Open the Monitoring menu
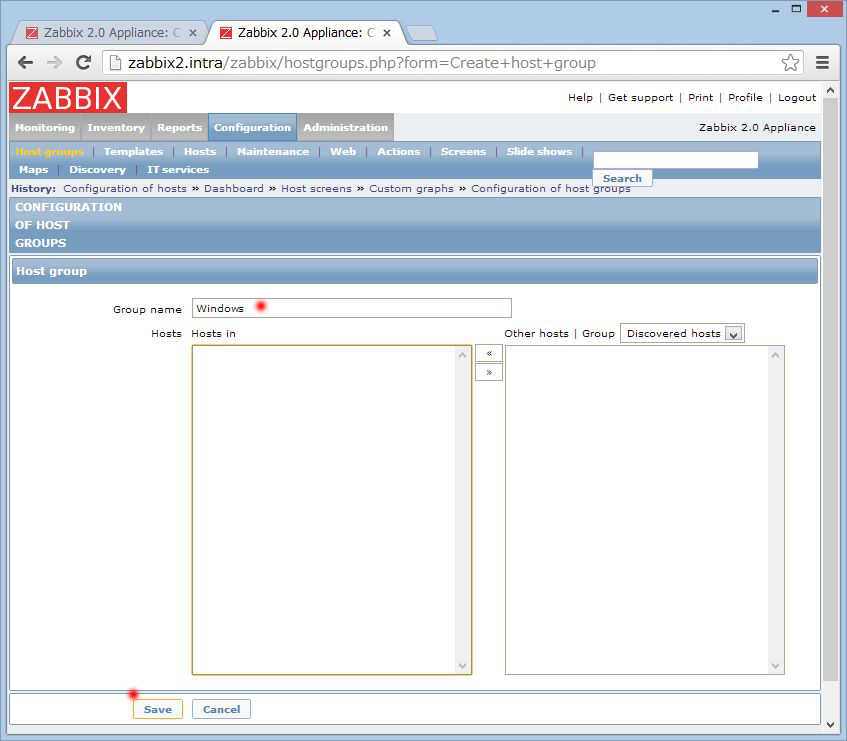This screenshot has height=741, width=847. (x=45, y=127)
